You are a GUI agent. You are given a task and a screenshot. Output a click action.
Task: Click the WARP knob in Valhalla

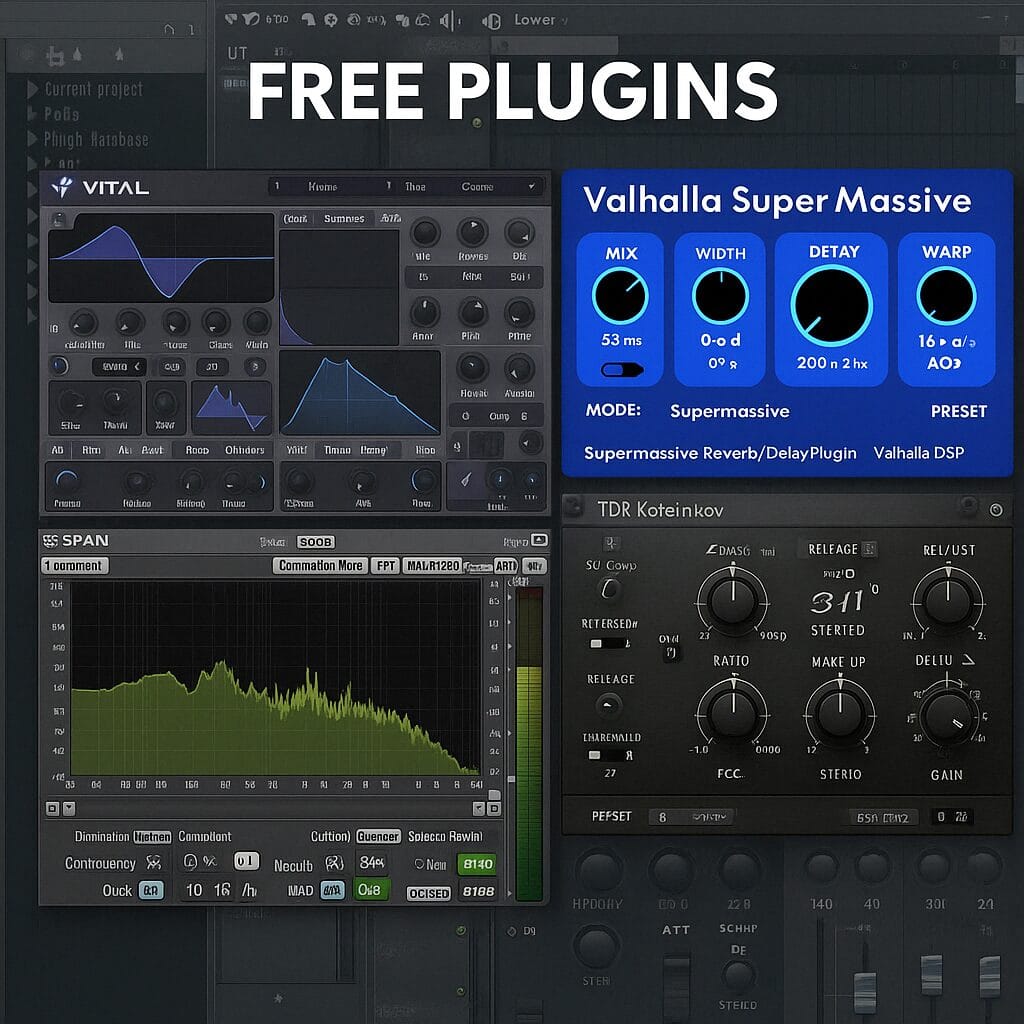click(946, 296)
